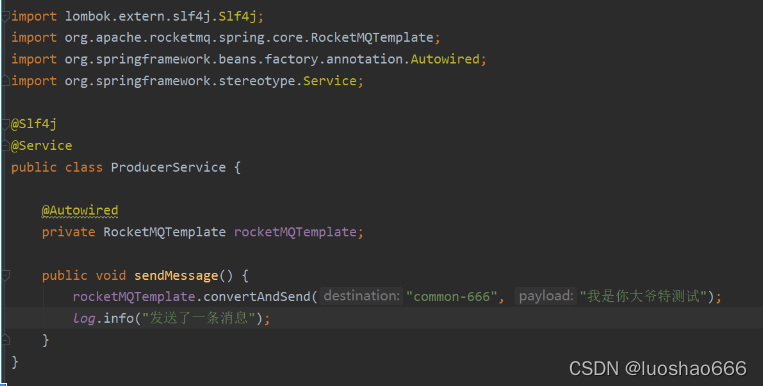763x386 pixels.
Task: Click the sendMessage method name
Action: 176,276
